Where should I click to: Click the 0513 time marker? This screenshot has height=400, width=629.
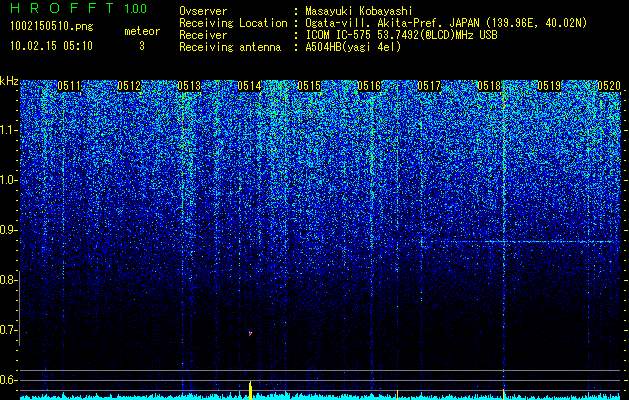point(189,86)
